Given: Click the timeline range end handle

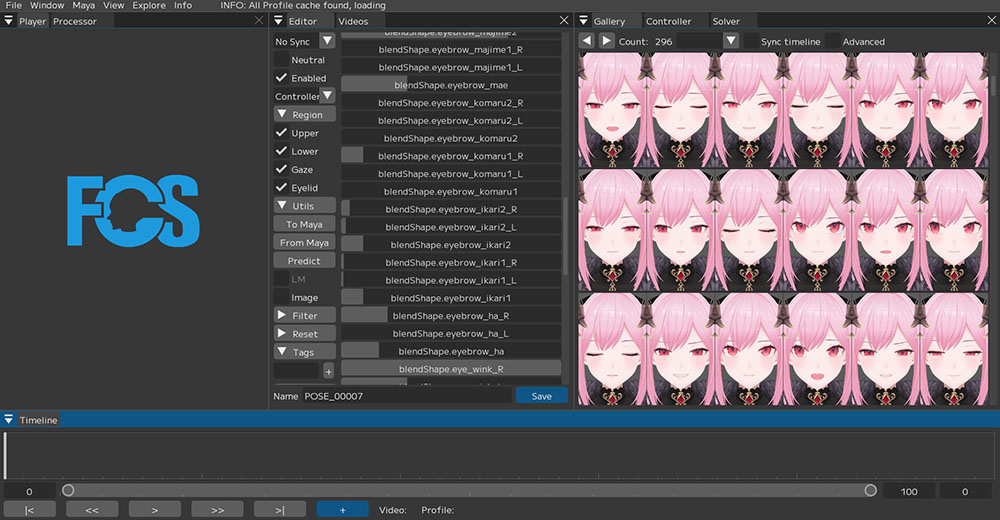Looking at the screenshot, I should 871,490.
